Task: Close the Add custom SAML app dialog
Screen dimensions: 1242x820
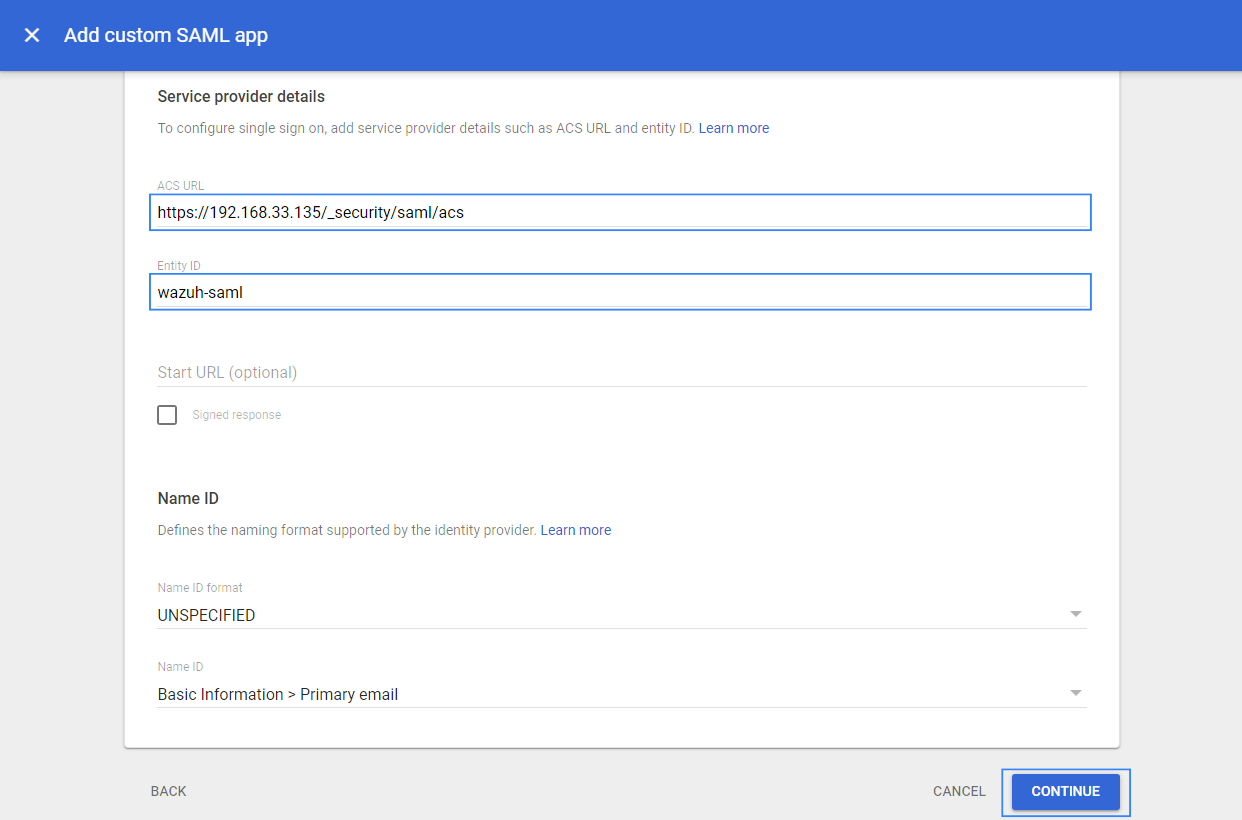Action: point(32,35)
